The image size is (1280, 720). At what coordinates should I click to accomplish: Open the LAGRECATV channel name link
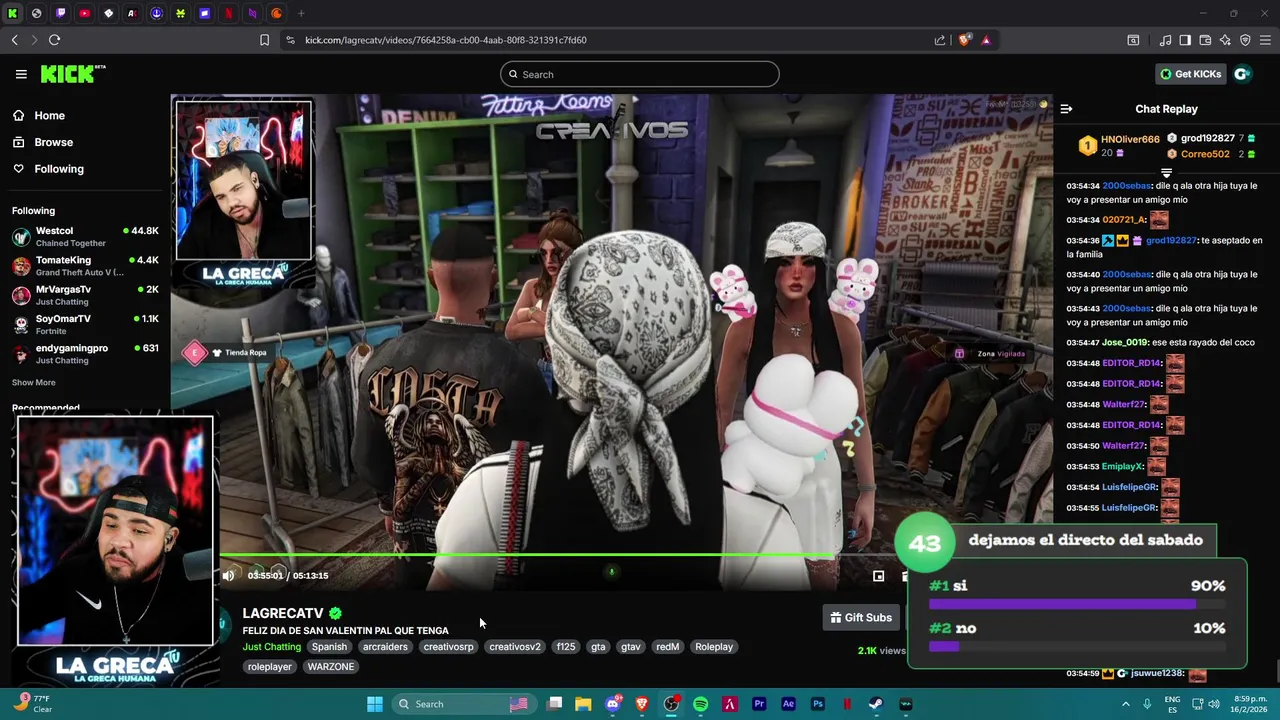283,613
